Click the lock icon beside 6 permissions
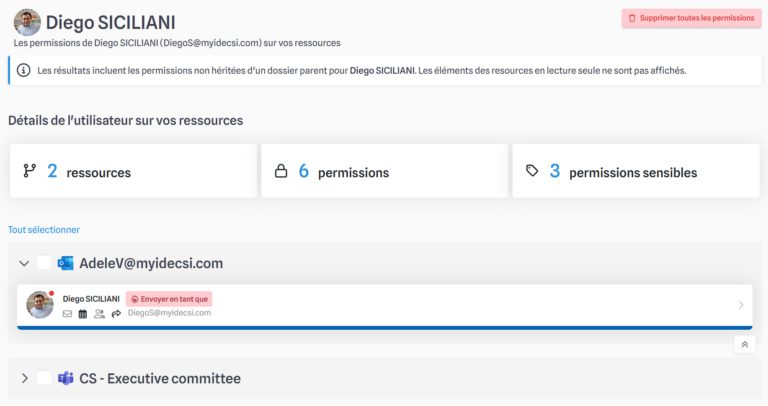 [281, 171]
